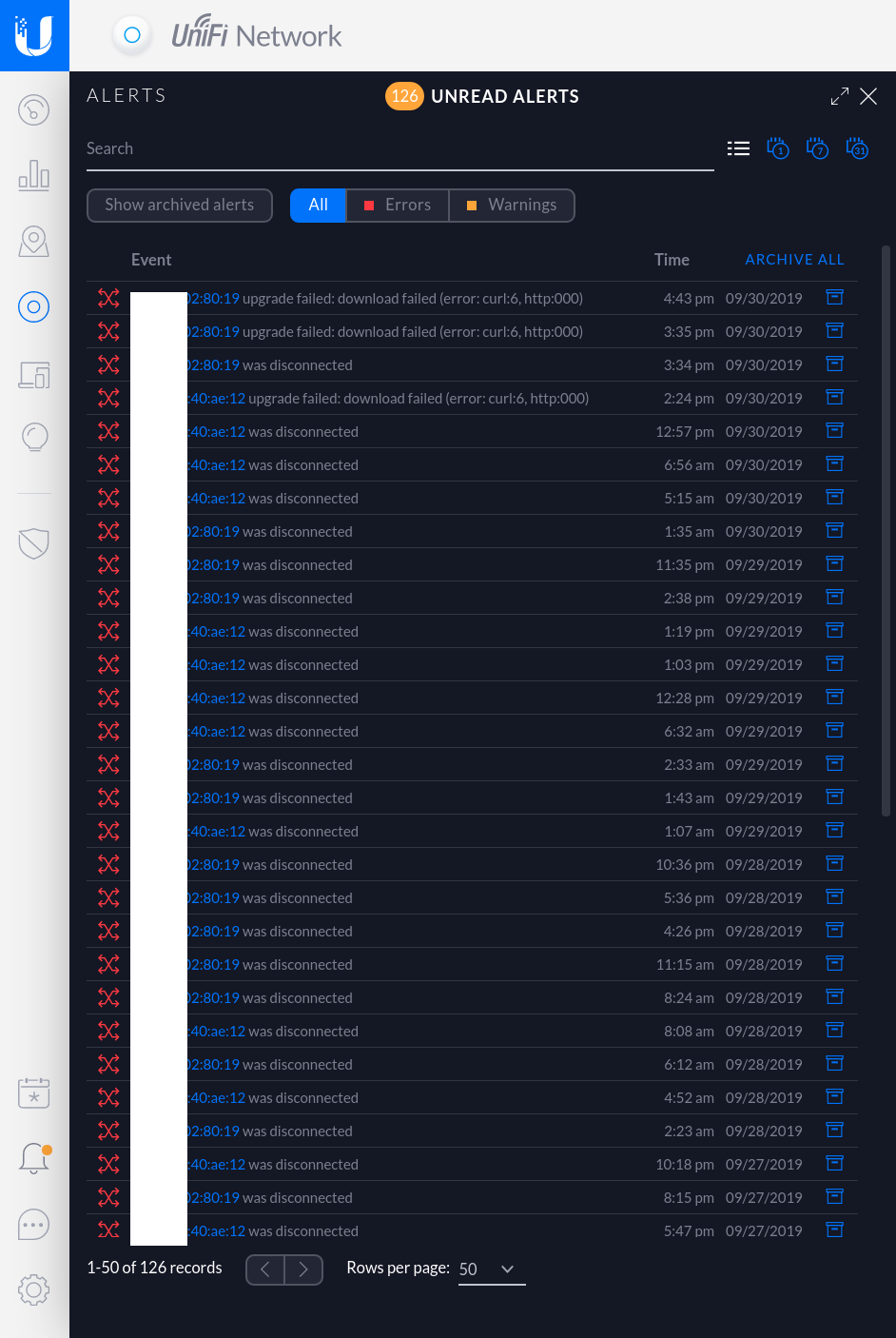Open the Dashboard gauge icon in sidebar

click(33, 110)
